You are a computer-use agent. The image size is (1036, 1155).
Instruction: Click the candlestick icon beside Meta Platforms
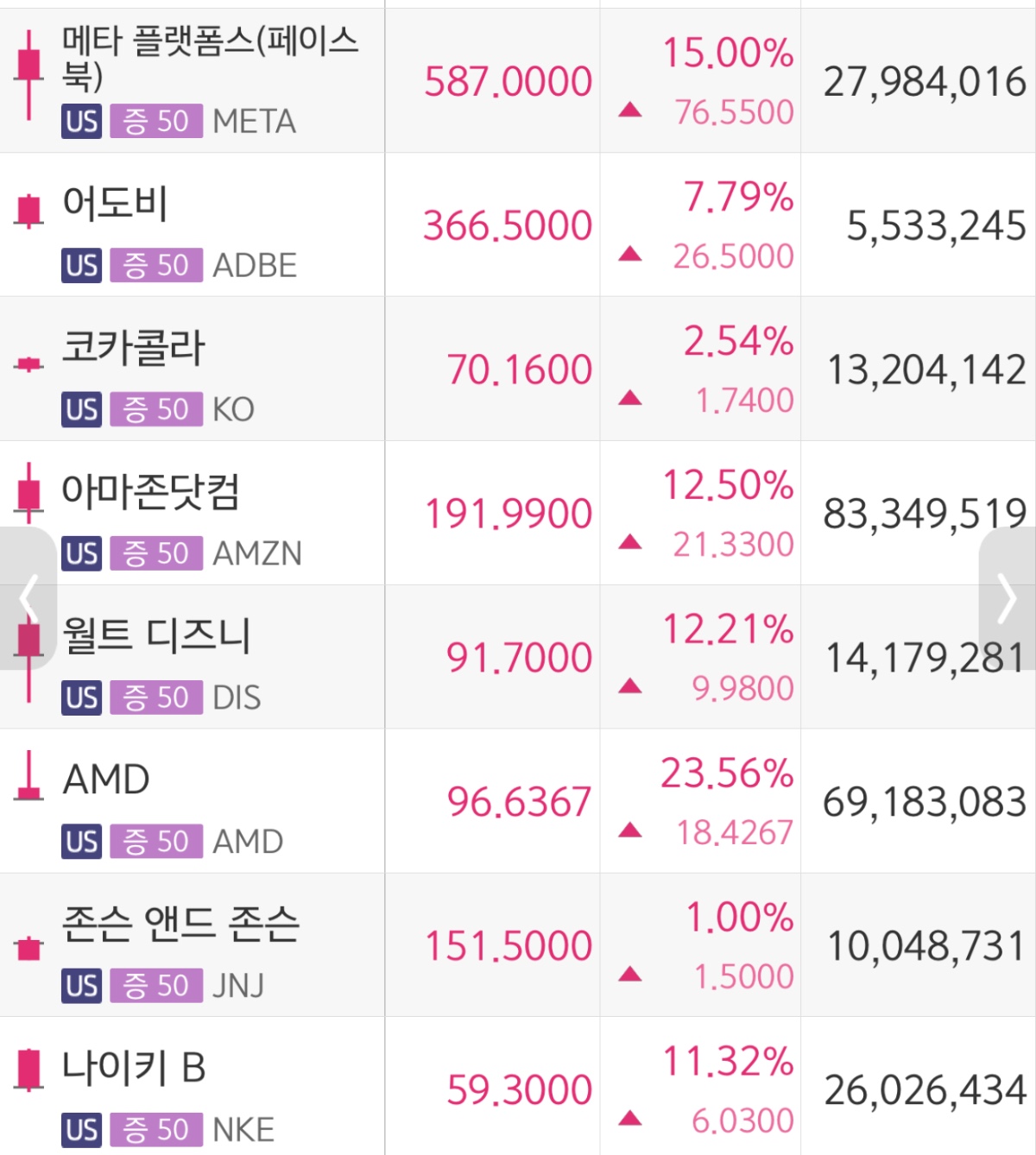pyautogui.click(x=28, y=73)
